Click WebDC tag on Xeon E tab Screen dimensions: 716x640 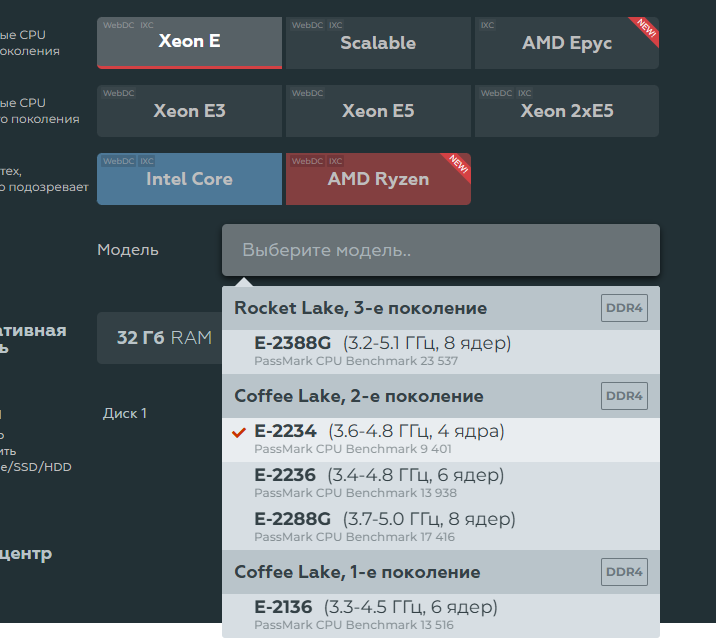(x=118, y=25)
